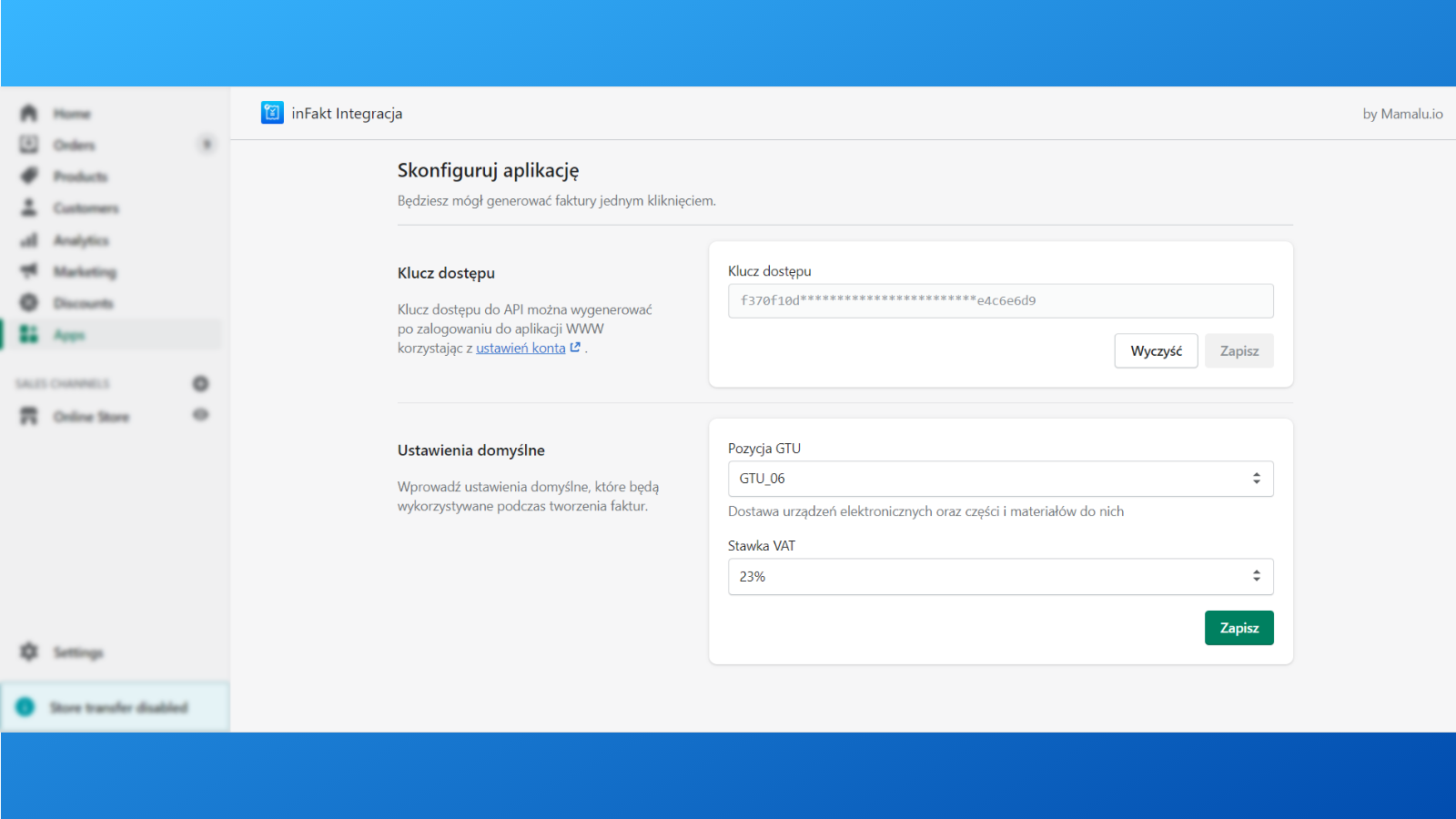Click the Products tag icon
The height and width of the screenshot is (819, 1456).
[x=29, y=176]
